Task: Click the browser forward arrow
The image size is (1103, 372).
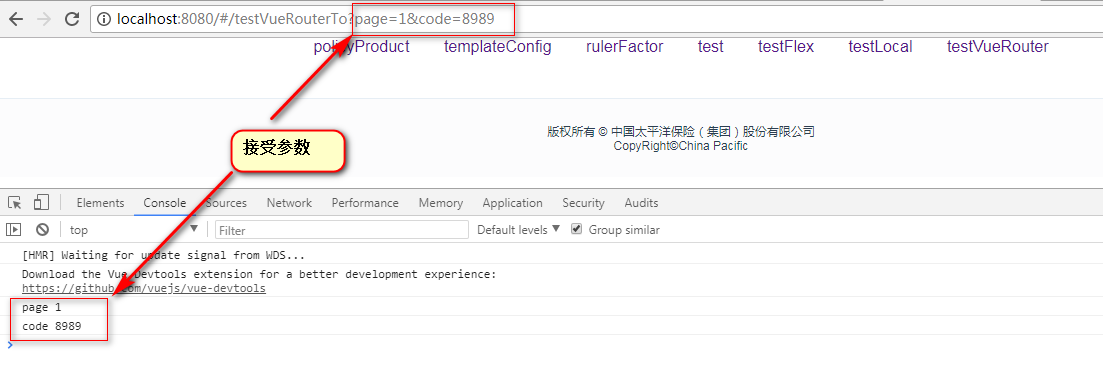Action: [x=44, y=20]
